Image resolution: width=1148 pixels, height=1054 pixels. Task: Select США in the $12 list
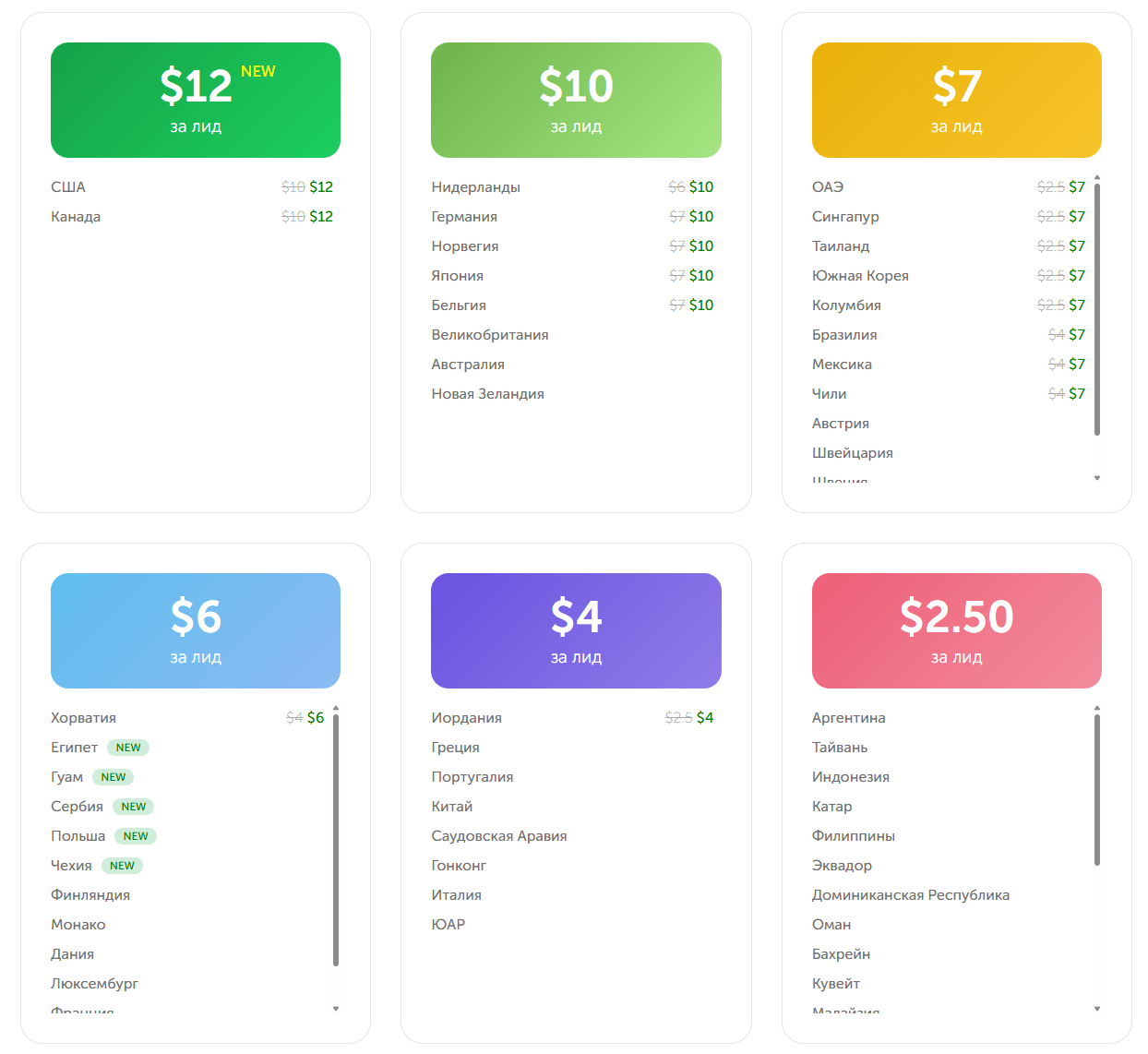[x=68, y=187]
